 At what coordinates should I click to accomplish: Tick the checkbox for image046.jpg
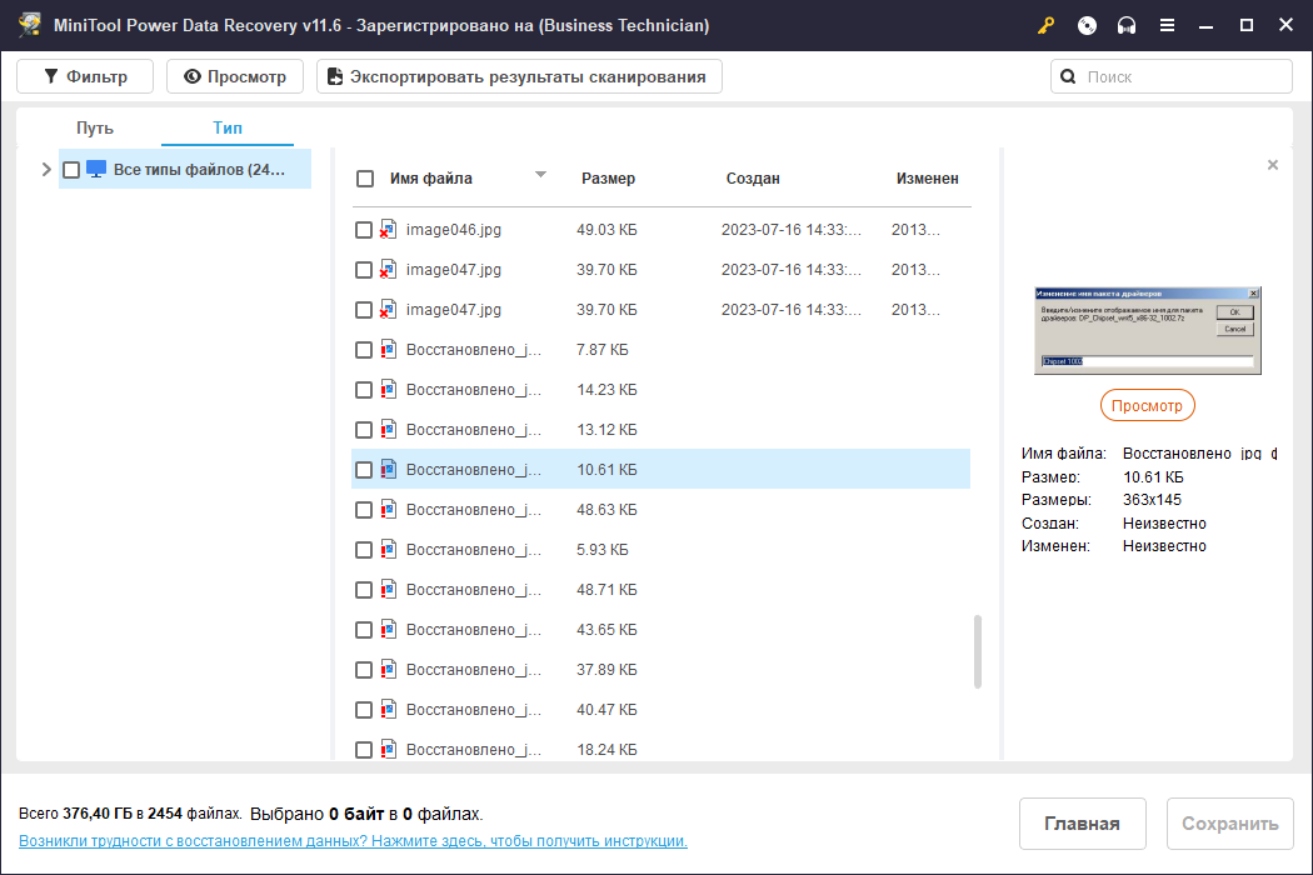click(364, 230)
